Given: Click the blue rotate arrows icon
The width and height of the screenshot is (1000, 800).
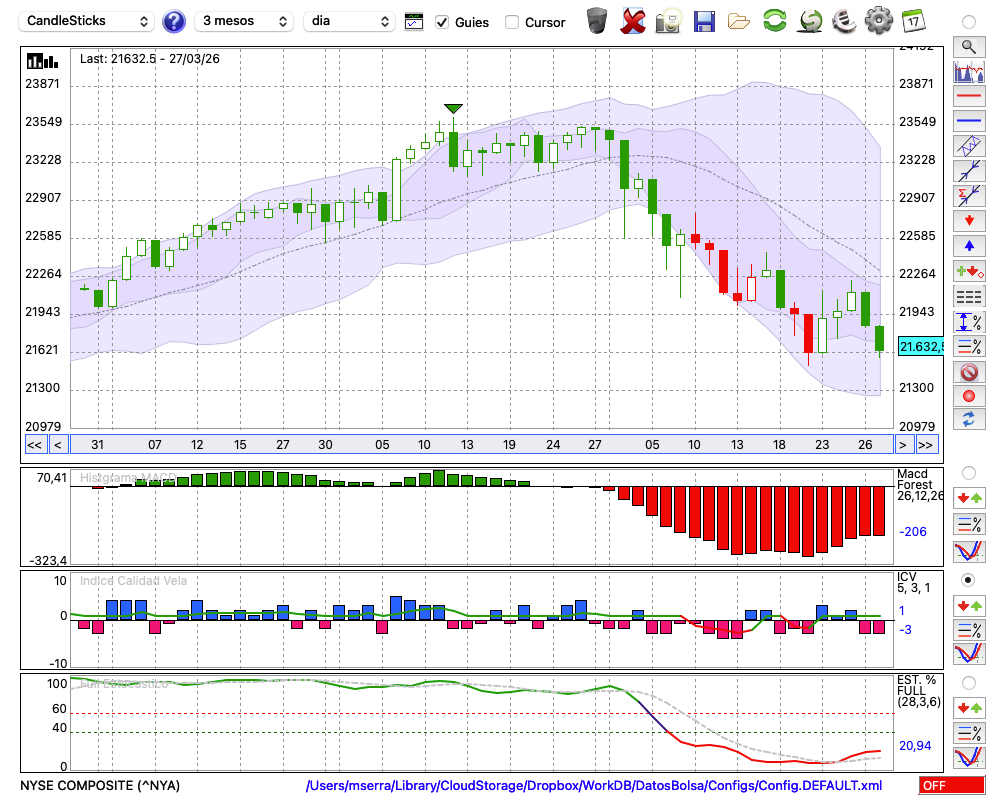Looking at the screenshot, I should 969,420.
